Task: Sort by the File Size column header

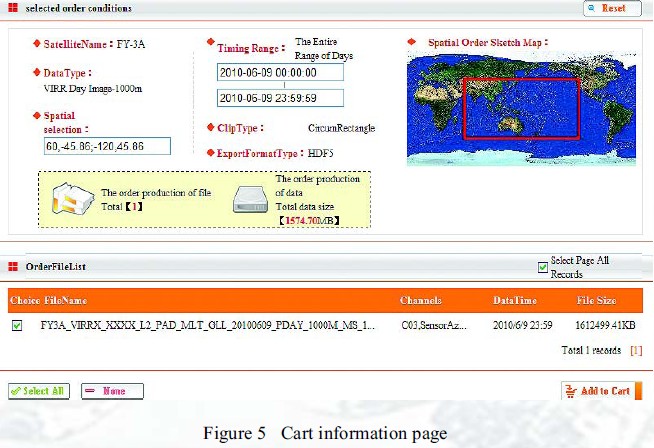Action: click(598, 300)
